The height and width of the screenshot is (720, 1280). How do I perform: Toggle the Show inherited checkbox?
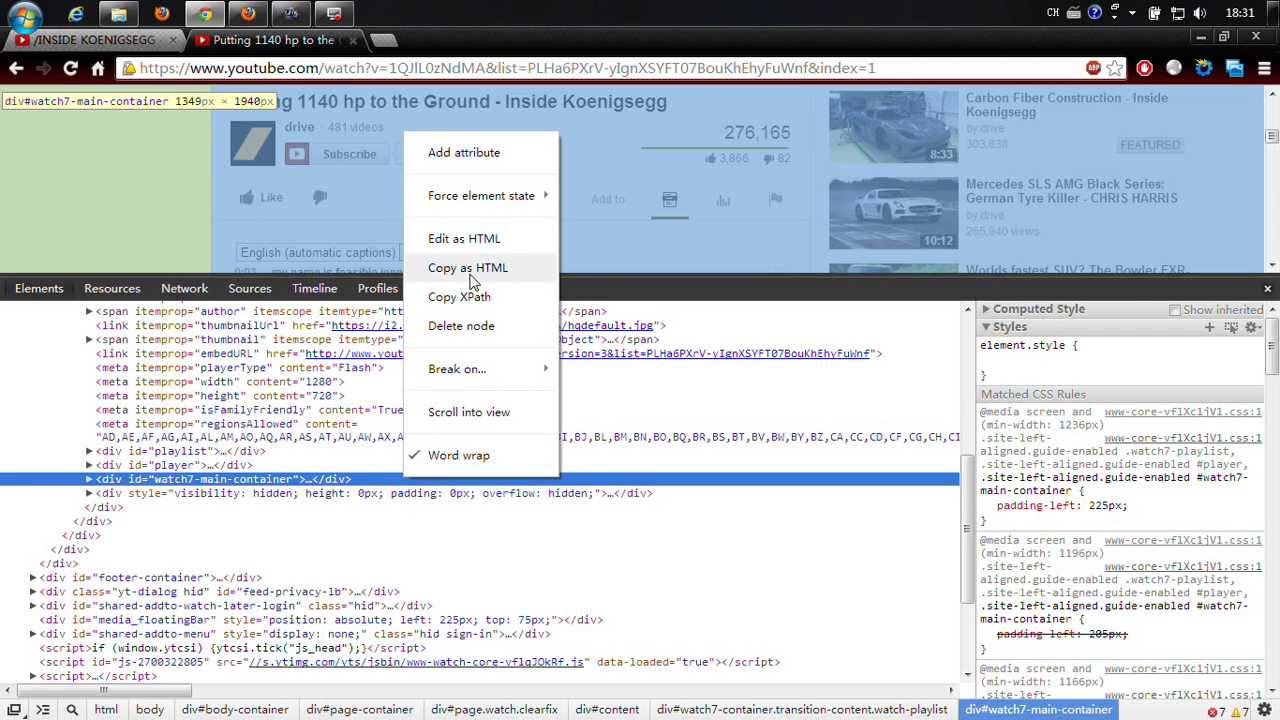click(1175, 310)
